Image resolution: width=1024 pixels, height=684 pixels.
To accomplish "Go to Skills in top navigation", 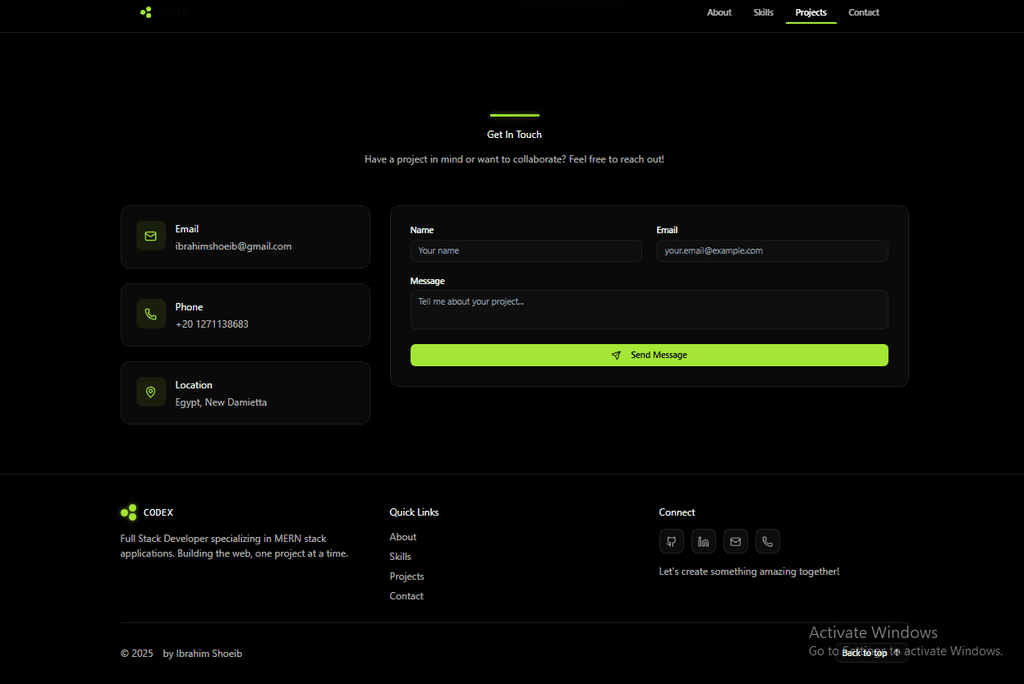I will (763, 13).
